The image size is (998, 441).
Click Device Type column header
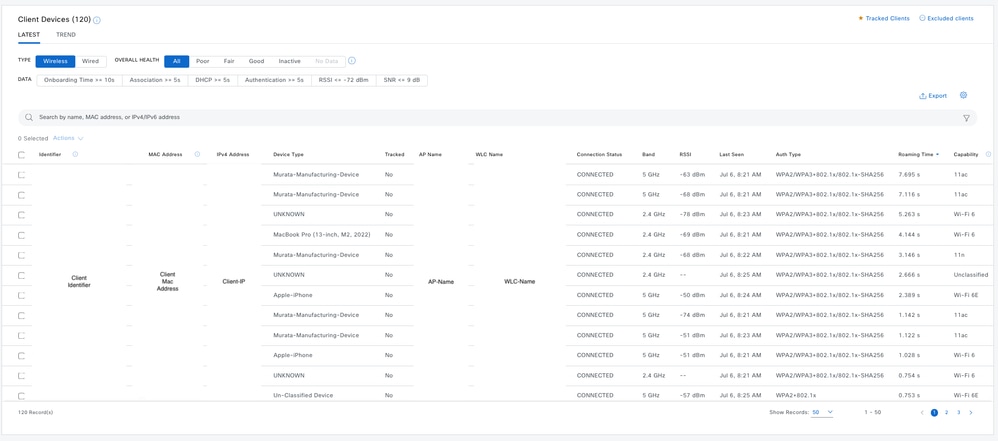[288, 155]
